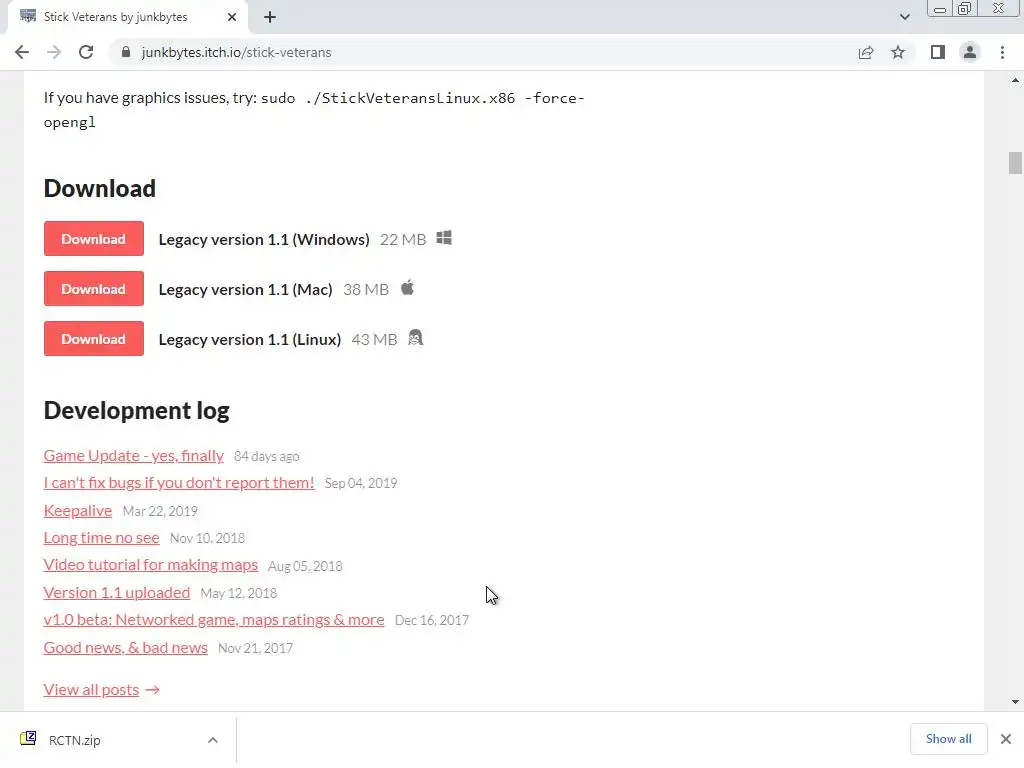1024x768 pixels.
Task: Click the 'If you have graphics issues' text
Action: click(x=313, y=110)
